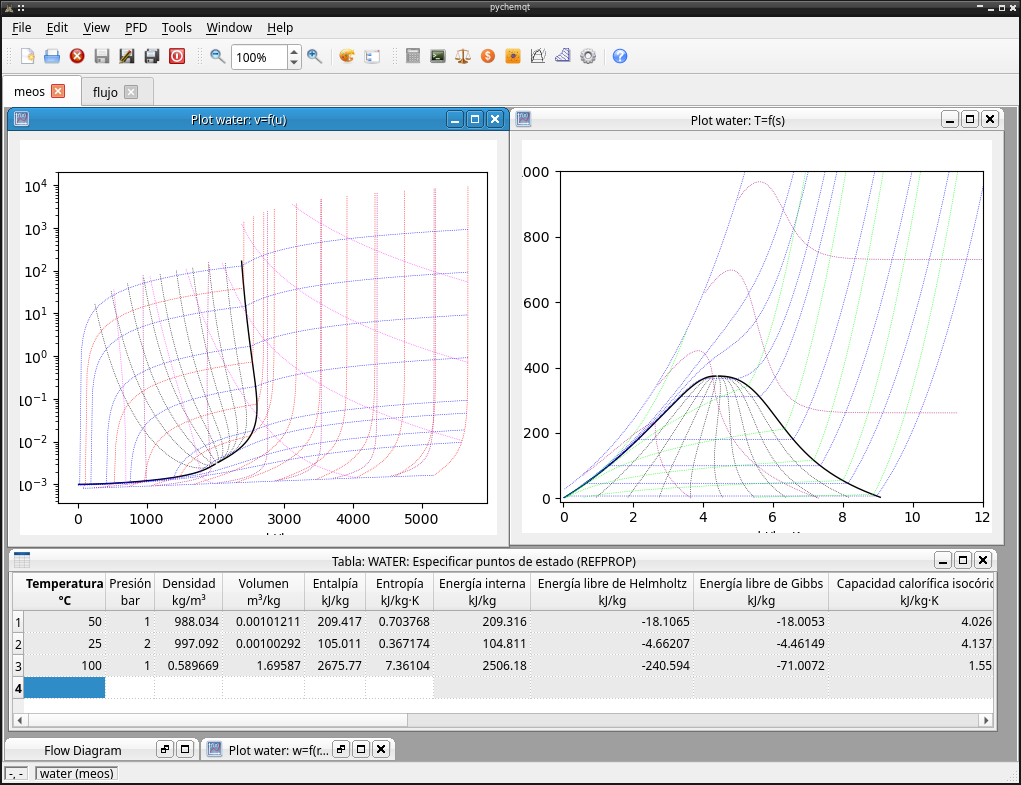Increase zoom with the spinbox up arrow
The height and width of the screenshot is (785, 1021).
294,51
